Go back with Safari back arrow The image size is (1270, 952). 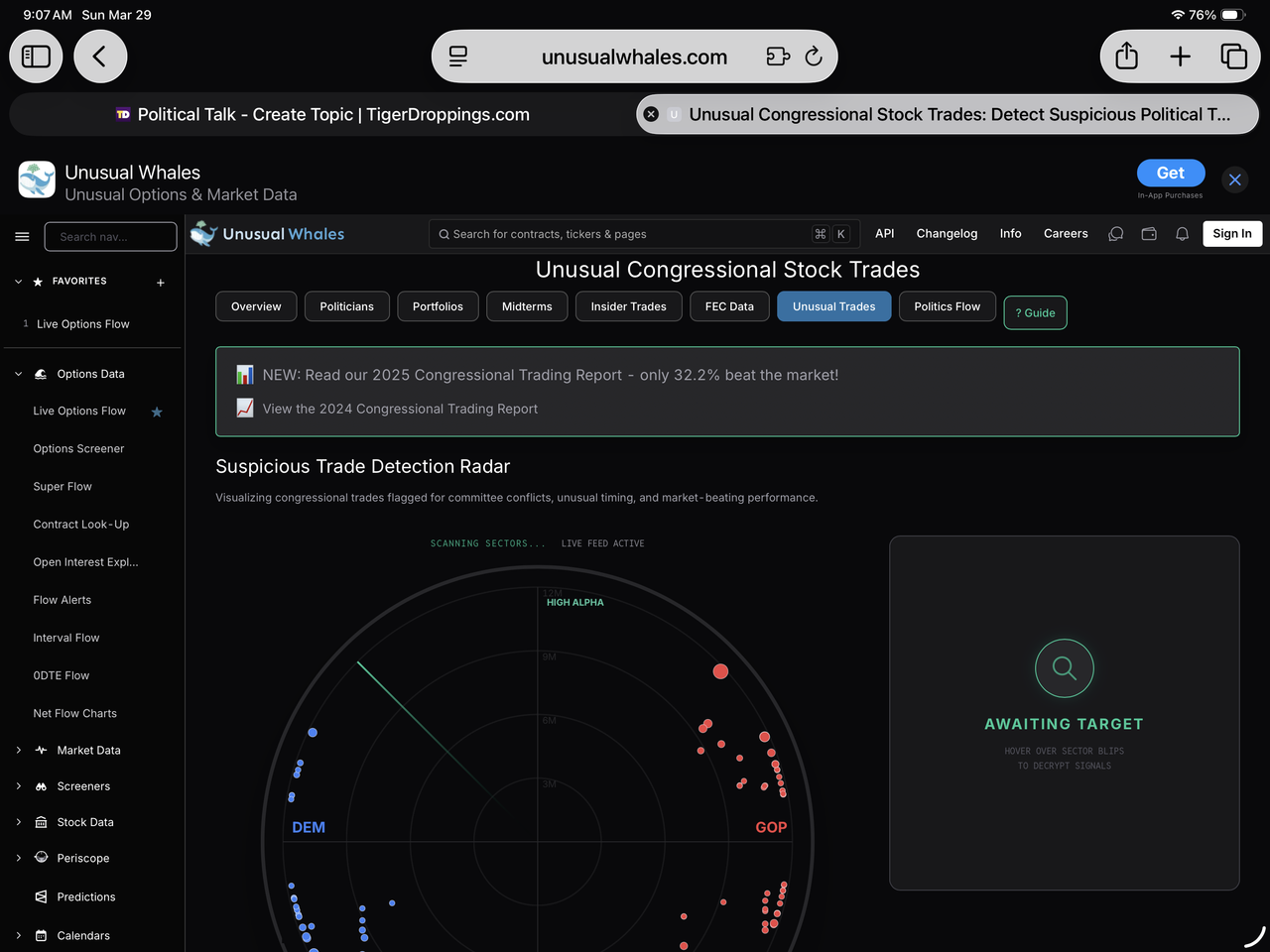[x=100, y=57]
